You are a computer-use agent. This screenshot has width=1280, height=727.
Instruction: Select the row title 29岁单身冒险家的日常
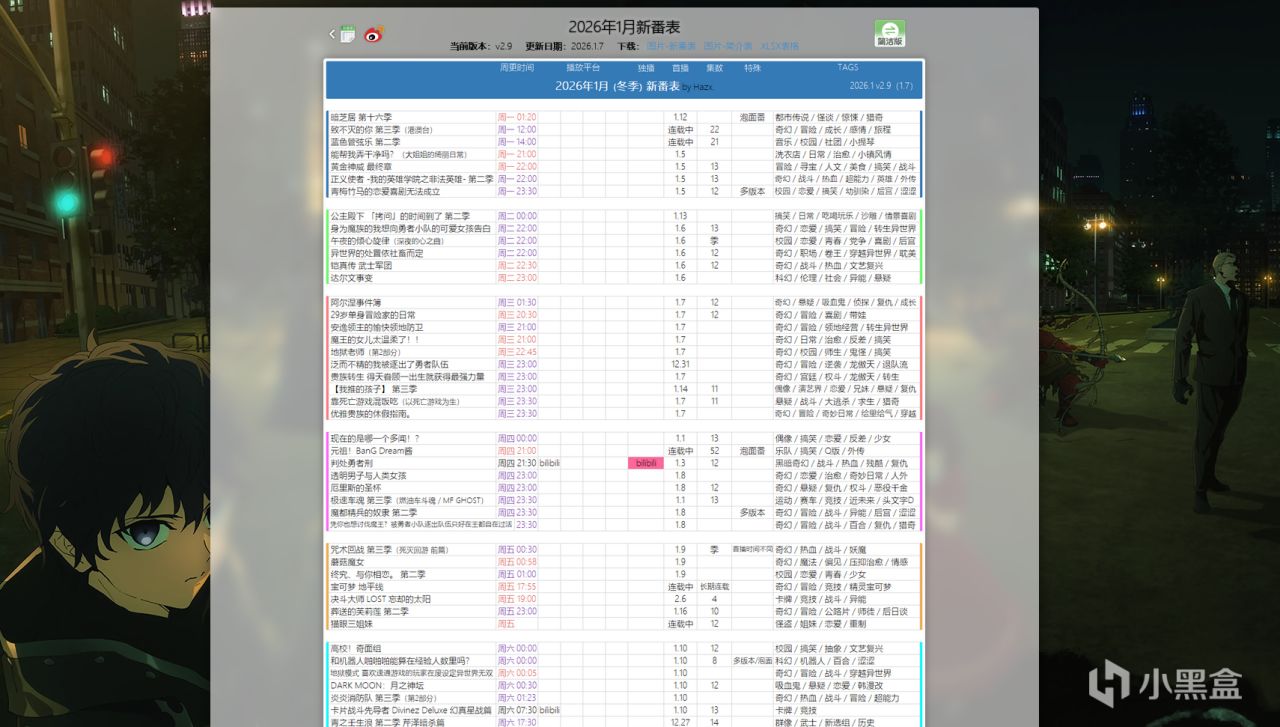(x=372, y=315)
